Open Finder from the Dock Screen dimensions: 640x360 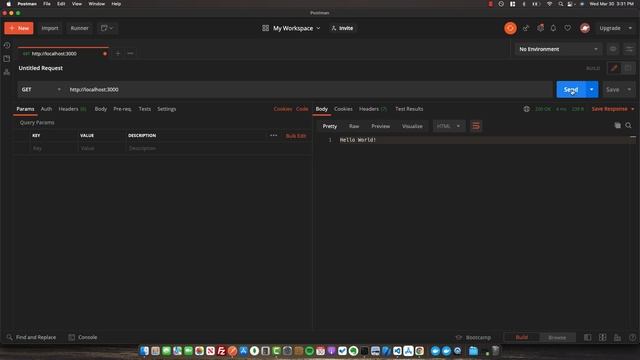[x=144, y=351]
